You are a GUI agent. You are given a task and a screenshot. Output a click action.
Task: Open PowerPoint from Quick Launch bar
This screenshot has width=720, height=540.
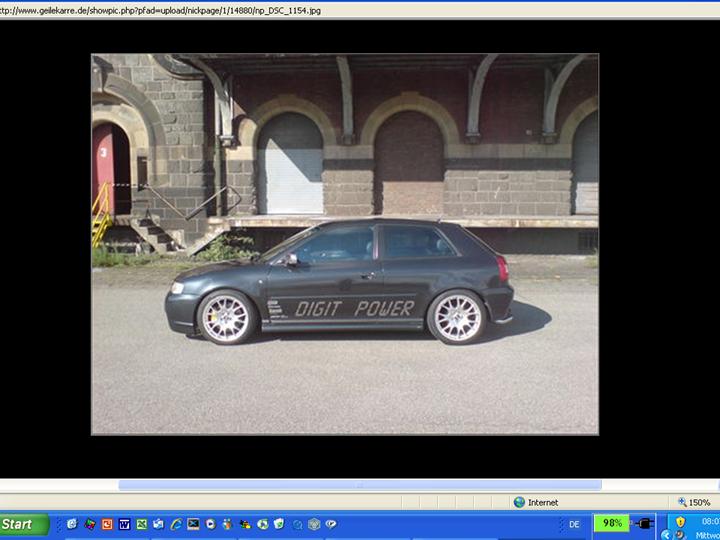(107, 524)
